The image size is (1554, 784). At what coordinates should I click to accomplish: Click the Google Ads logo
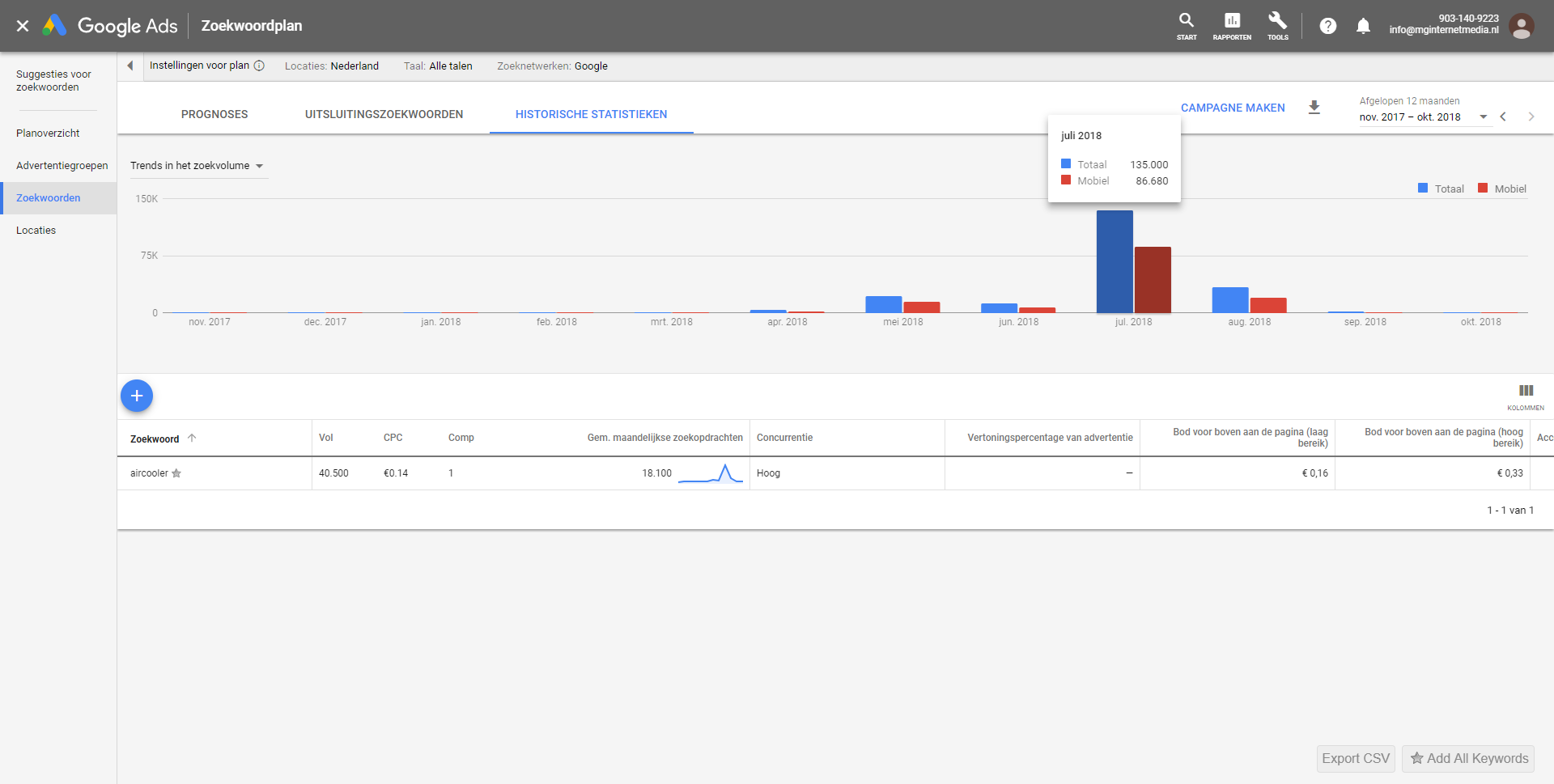(x=110, y=26)
